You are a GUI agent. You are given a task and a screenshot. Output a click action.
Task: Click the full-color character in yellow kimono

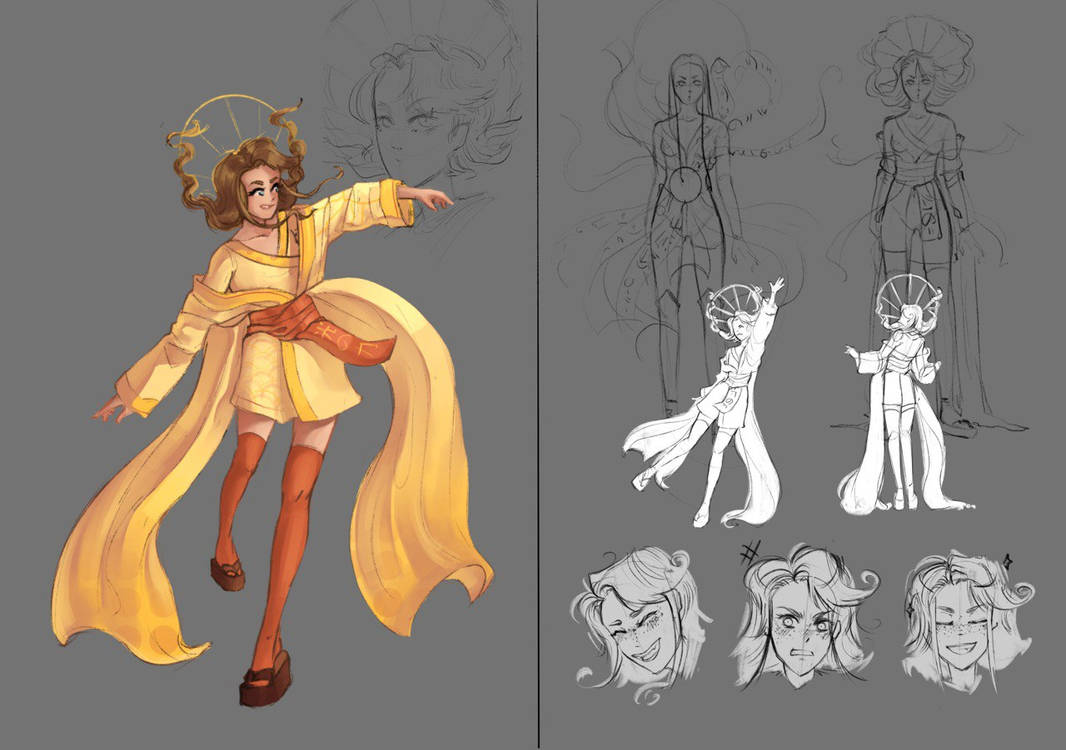click(x=272, y=401)
